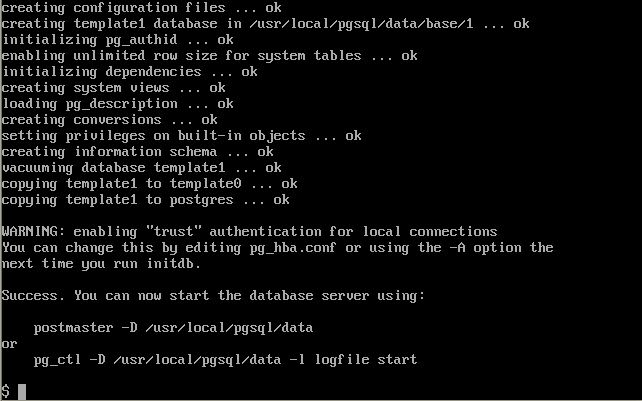Click the blinking cursor at the shell prompt

22,392
